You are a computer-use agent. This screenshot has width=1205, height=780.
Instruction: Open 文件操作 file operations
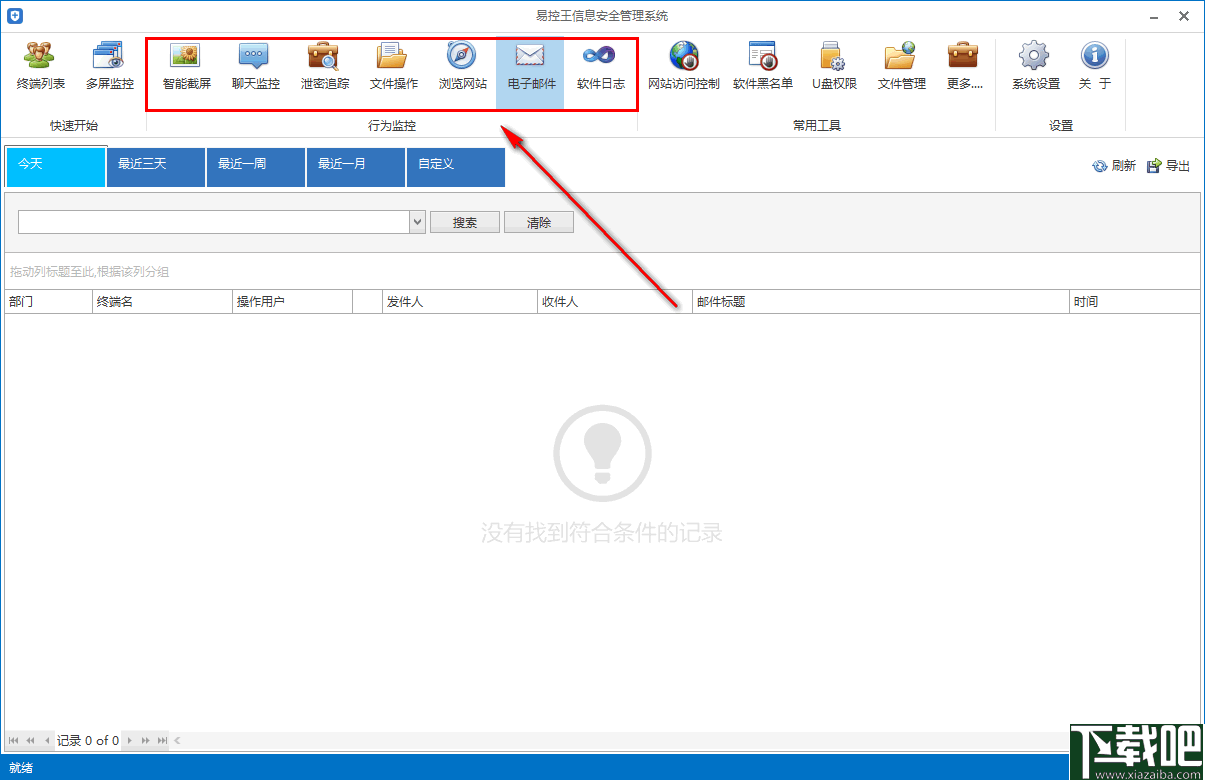[x=394, y=66]
